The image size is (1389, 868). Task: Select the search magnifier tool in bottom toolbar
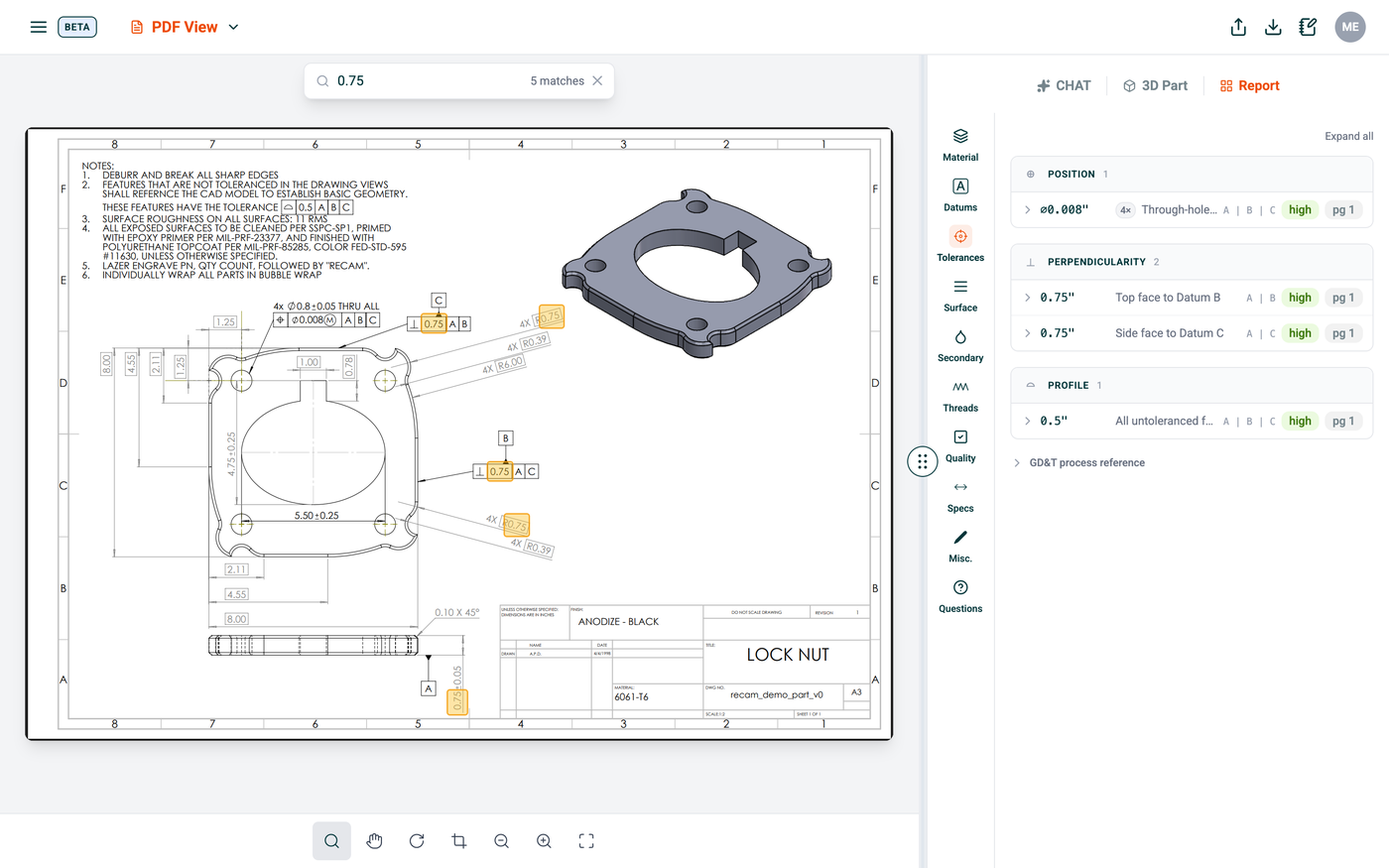tap(331, 841)
